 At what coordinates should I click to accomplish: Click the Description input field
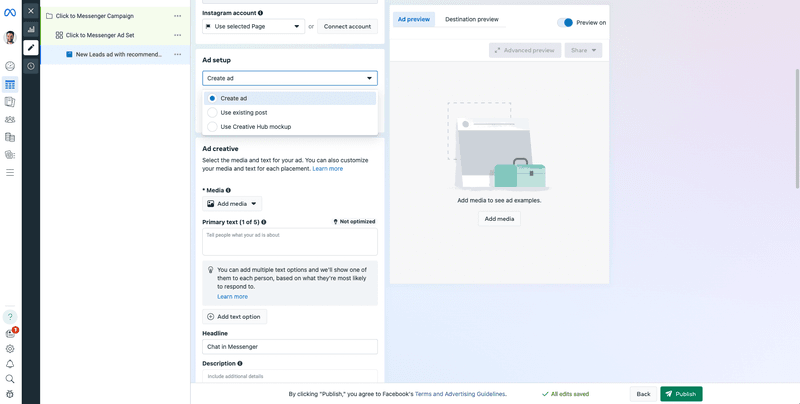coord(290,376)
